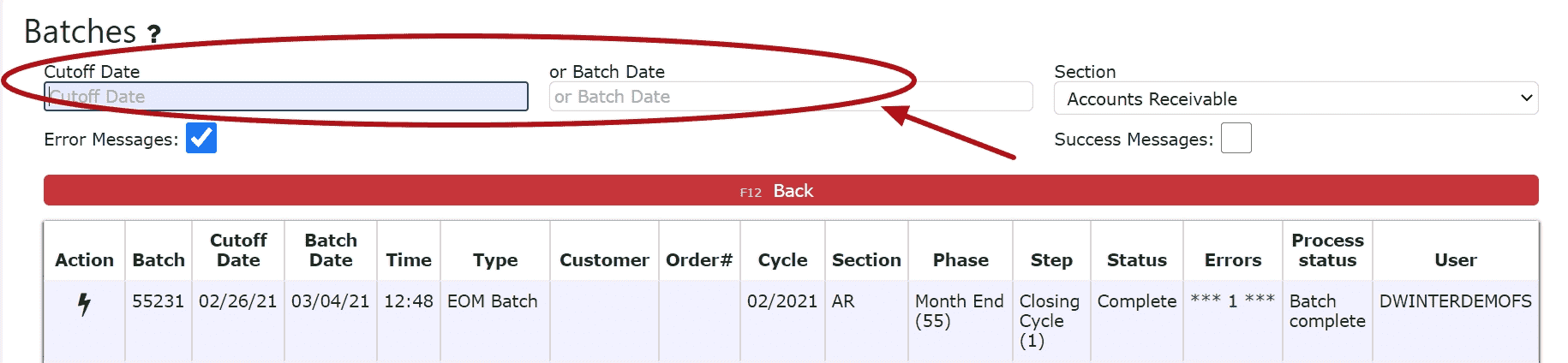The width and height of the screenshot is (1568, 363).
Task: Select the Phase column header
Action: click(961, 260)
